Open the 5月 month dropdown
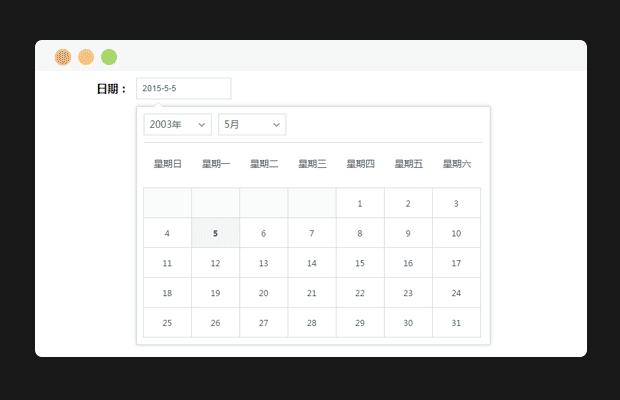Image resolution: width=620 pixels, height=400 pixels. point(252,125)
